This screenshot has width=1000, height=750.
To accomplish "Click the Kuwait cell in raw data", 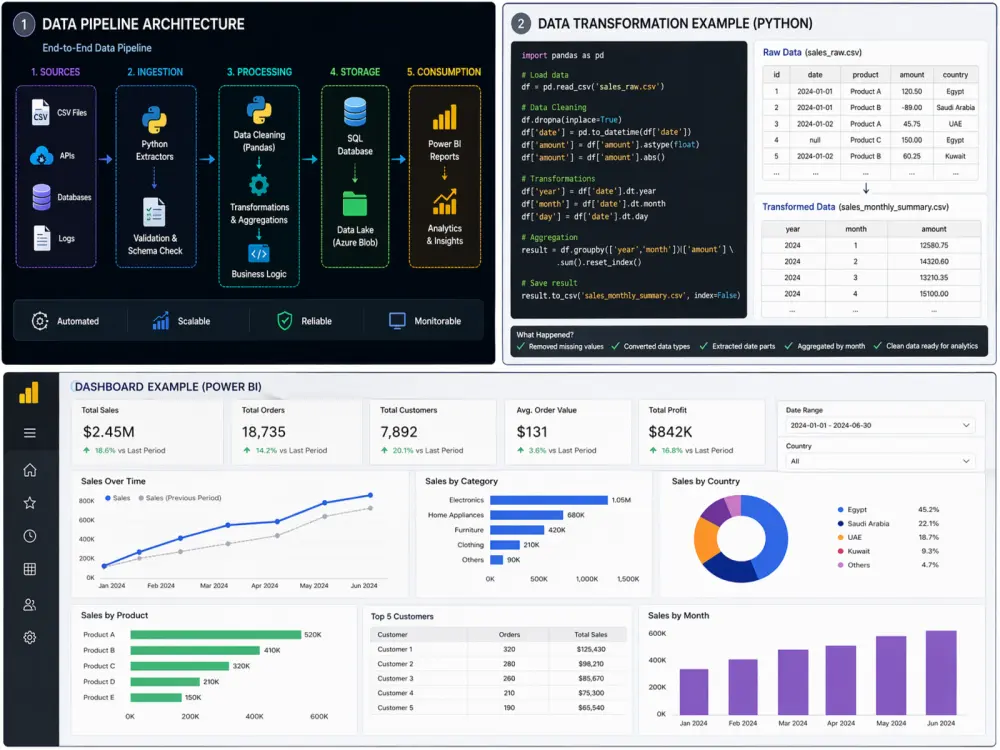I will (x=955, y=156).
